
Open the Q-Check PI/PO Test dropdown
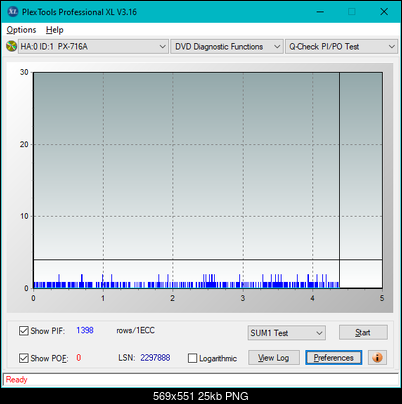[342, 47]
